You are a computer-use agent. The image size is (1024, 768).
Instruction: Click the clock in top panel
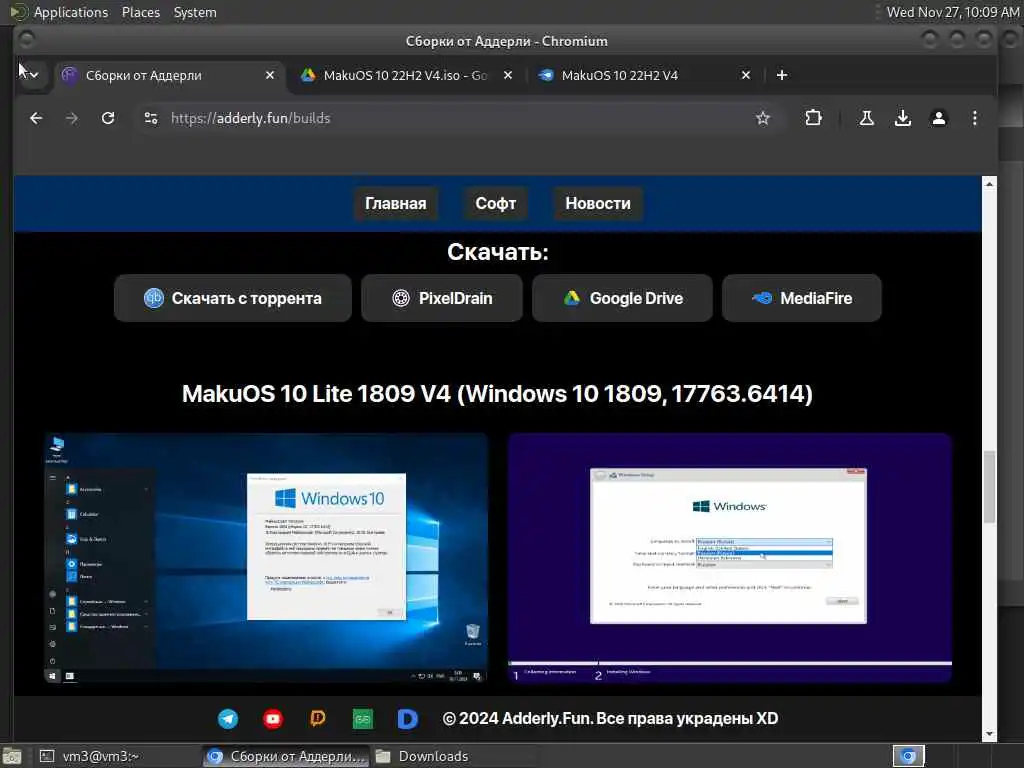click(x=953, y=12)
